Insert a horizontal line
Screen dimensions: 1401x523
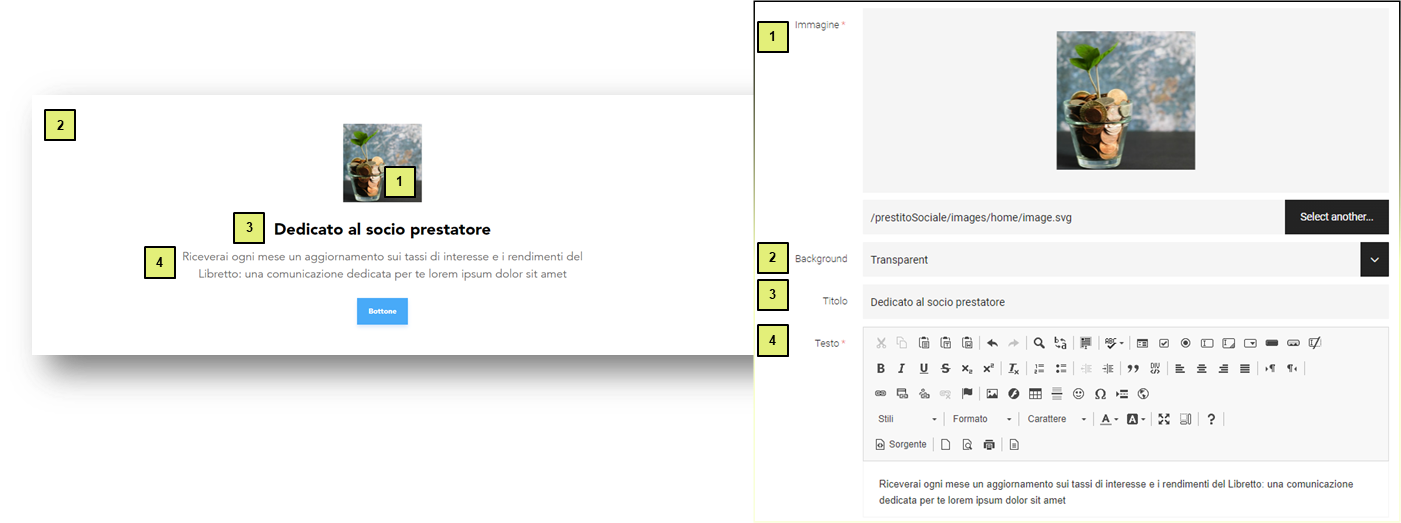click(1057, 393)
